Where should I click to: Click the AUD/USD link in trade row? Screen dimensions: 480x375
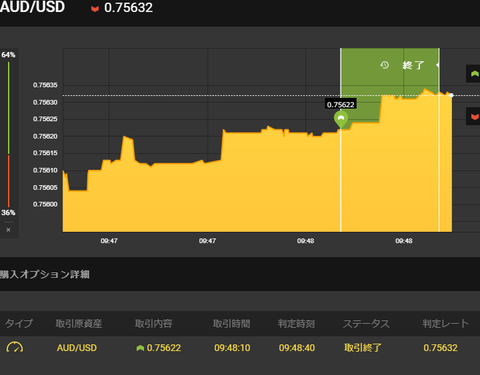pyautogui.click(x=77, y=348)
